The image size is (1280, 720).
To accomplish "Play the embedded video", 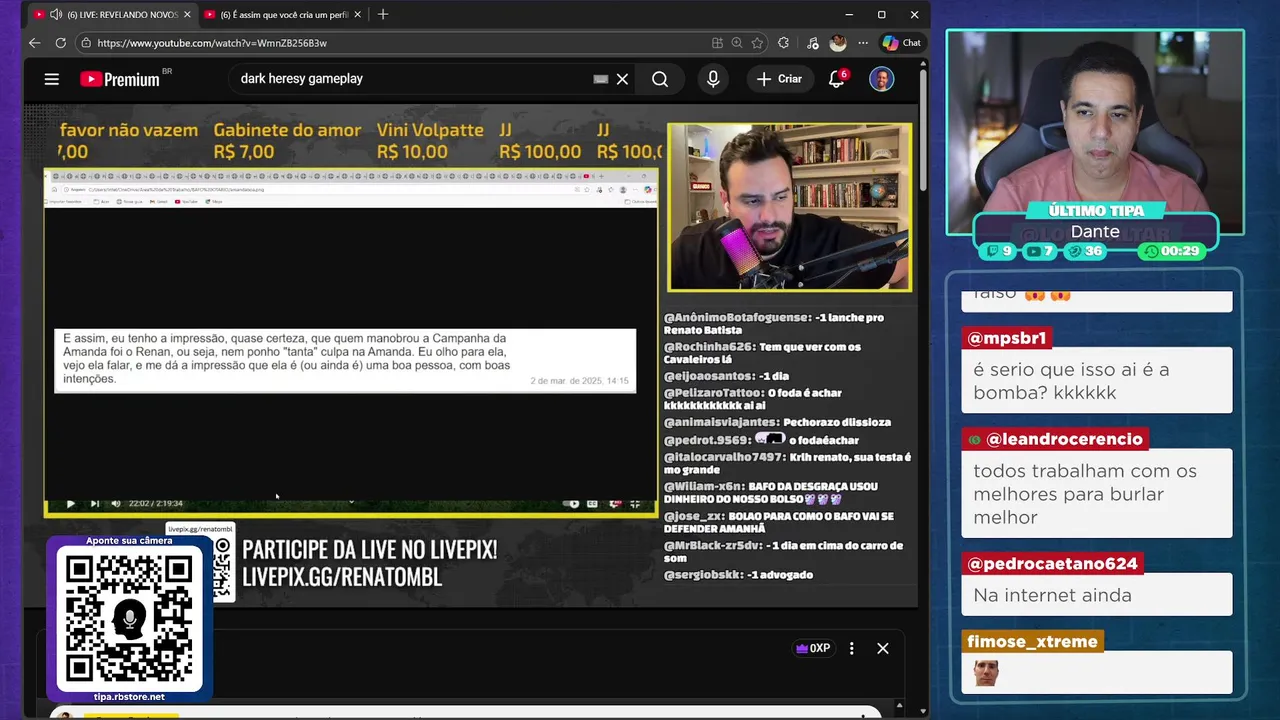I will 70,504.
